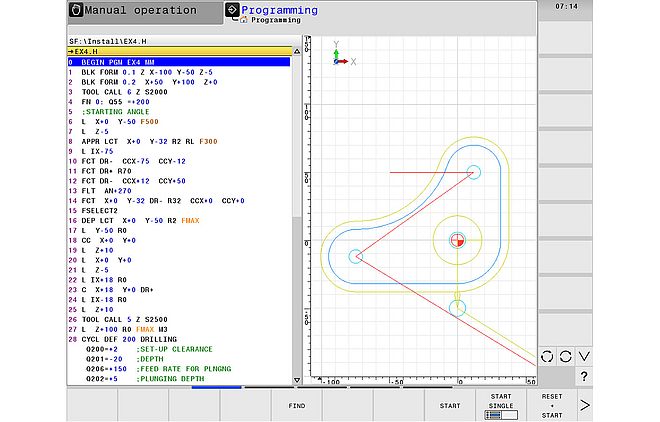Click the small home icon under Programming
This screenshot has height=422, width=660.
pos(244,20)
